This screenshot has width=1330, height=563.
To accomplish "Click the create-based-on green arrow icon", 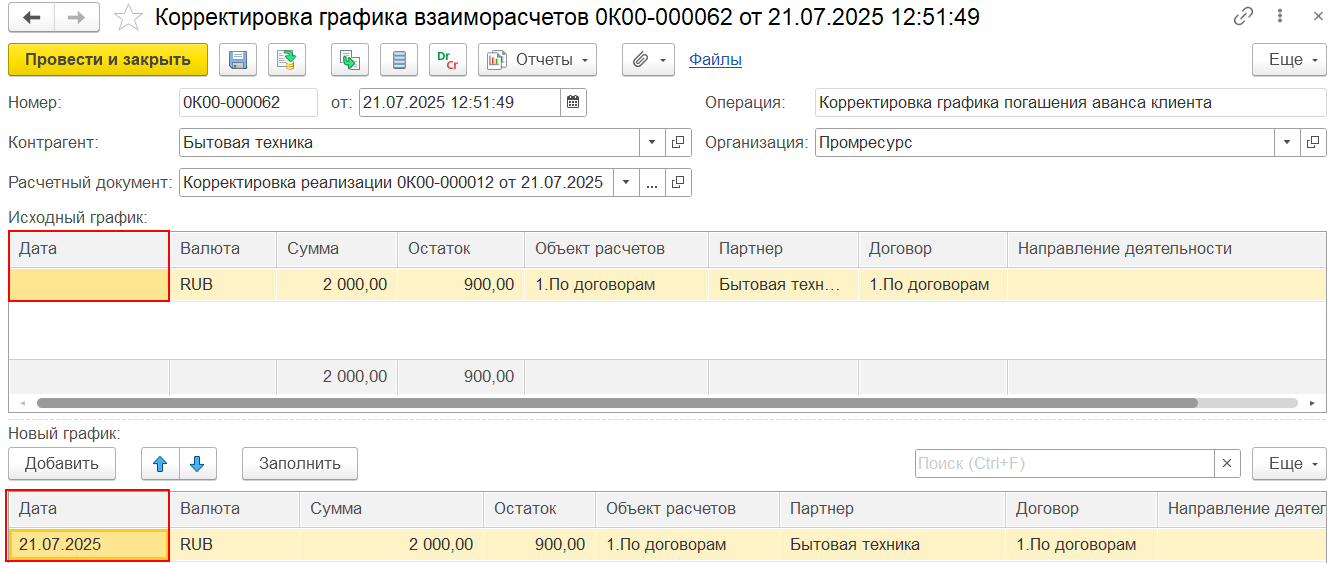I will (350, 60).
